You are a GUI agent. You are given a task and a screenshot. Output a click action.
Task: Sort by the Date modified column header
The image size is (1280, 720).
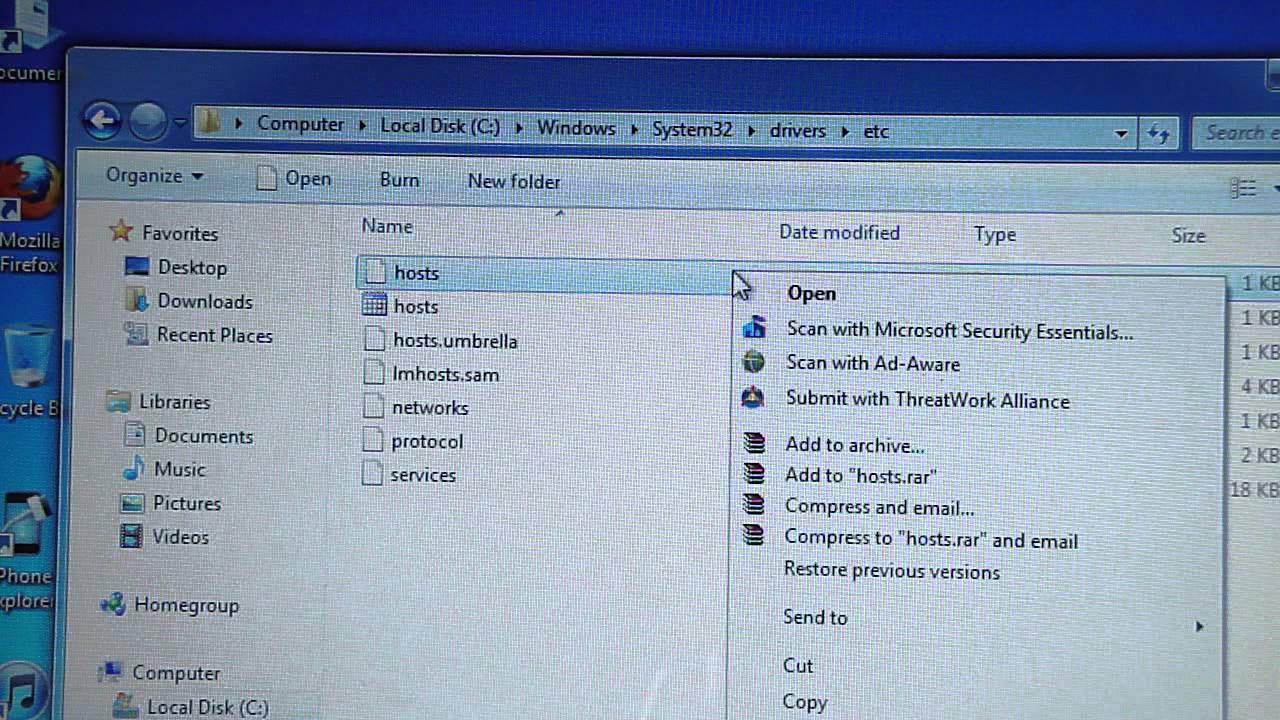(x=839, y=233)
